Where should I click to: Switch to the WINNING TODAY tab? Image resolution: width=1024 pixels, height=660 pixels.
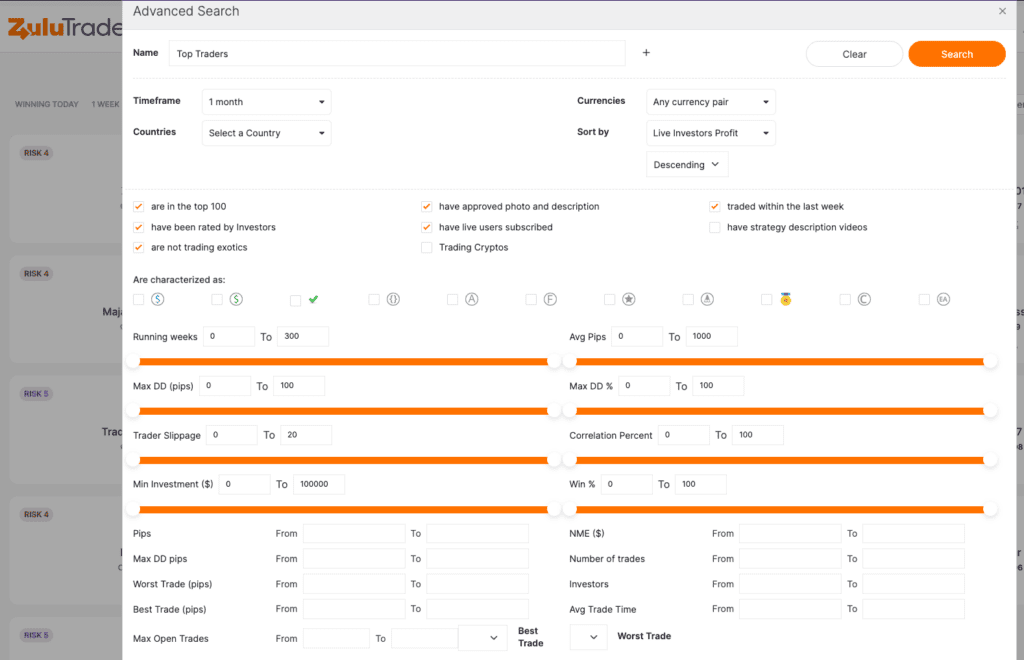[x=46, y=104]
